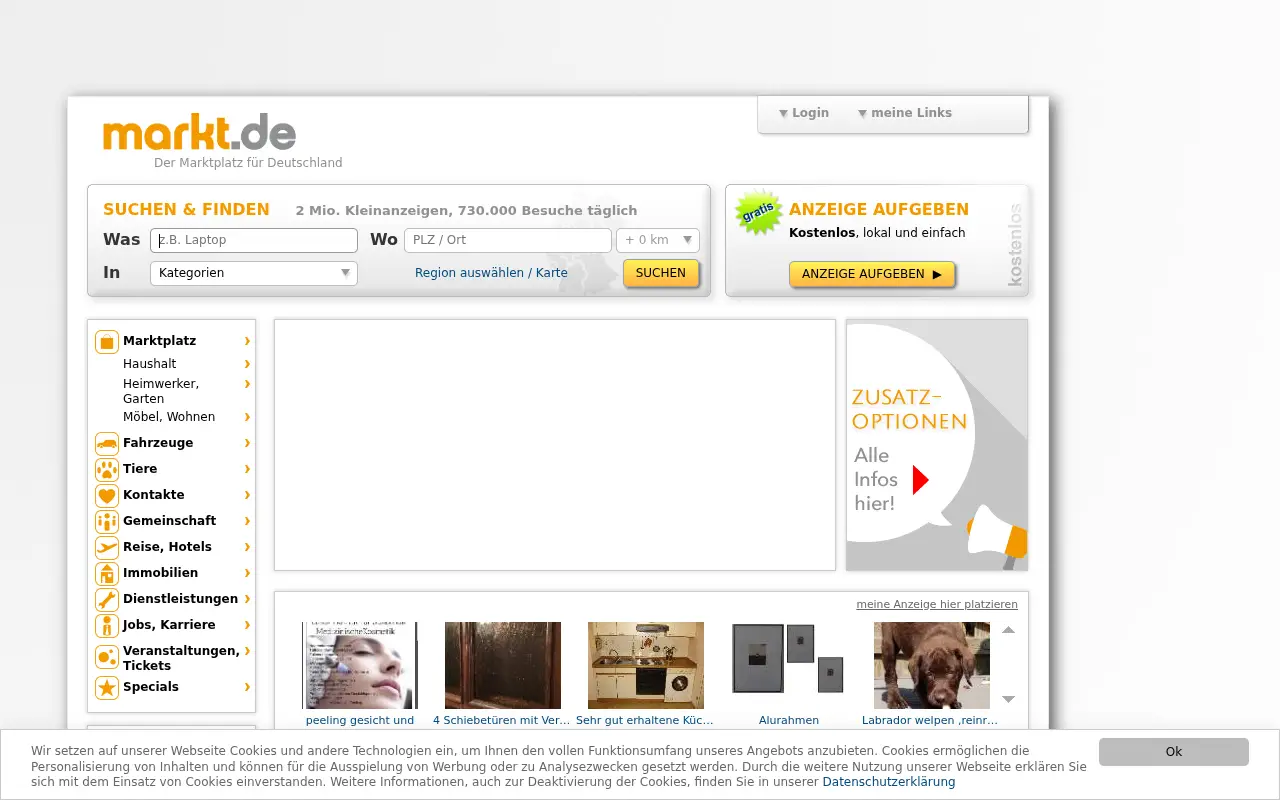Viewport: 1280px width, 800px height.
Task: Open the Heimwerker, Garten subcategory
Action: pos(161,391)
